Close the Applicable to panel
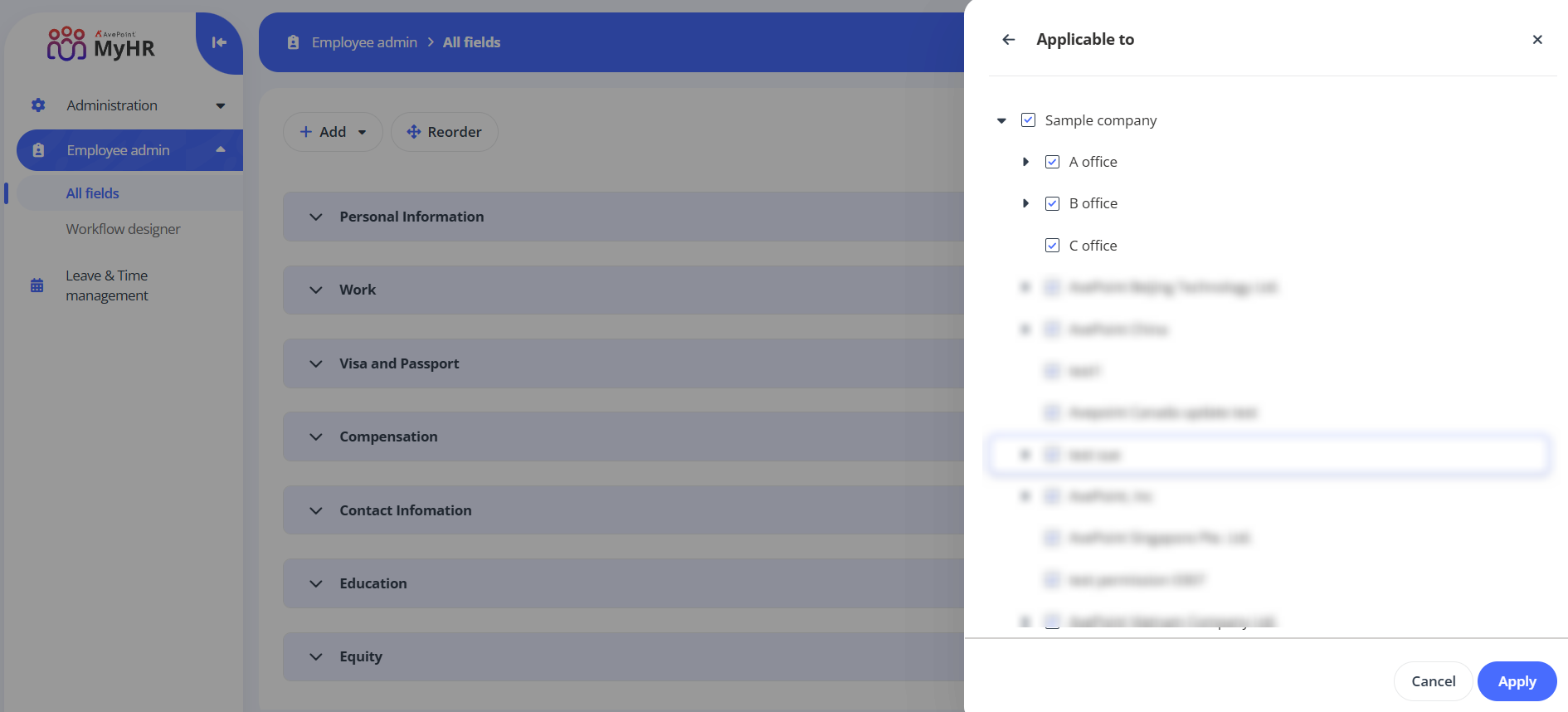The height and width of the screenshot is (712, 1568). pos(1536,40)
